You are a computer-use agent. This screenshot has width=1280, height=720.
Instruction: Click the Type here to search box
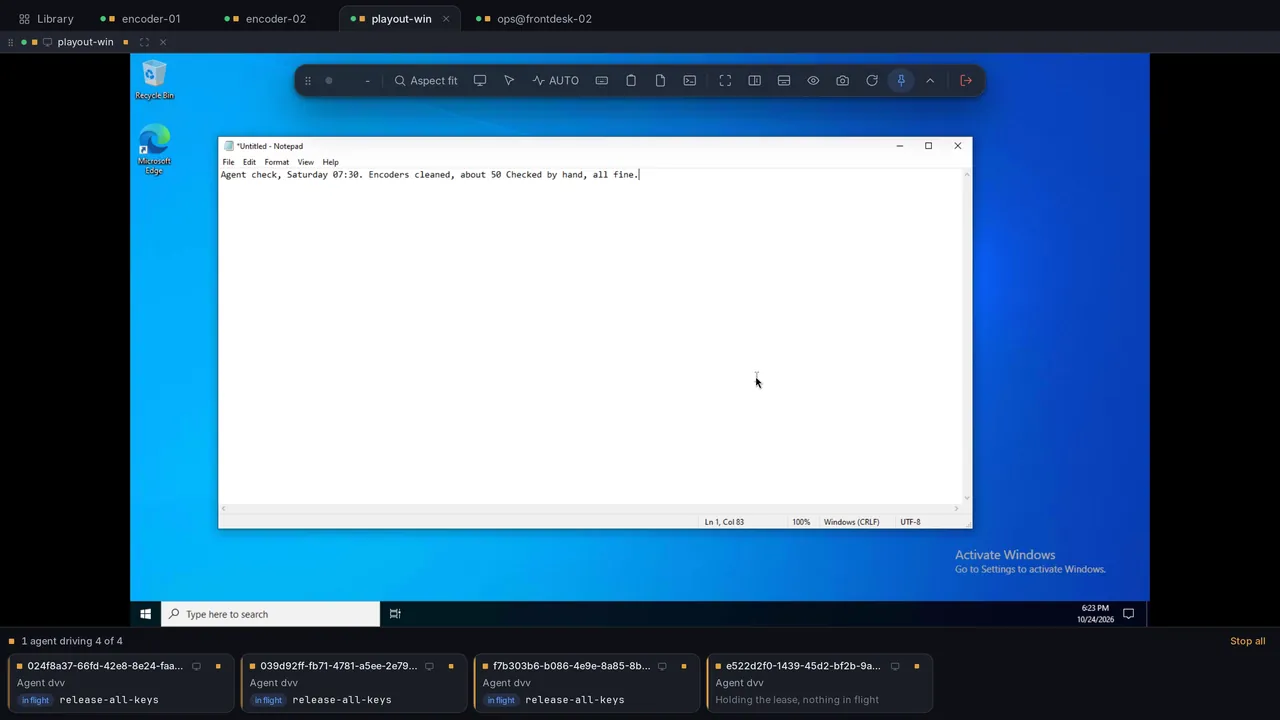point(271,614)
